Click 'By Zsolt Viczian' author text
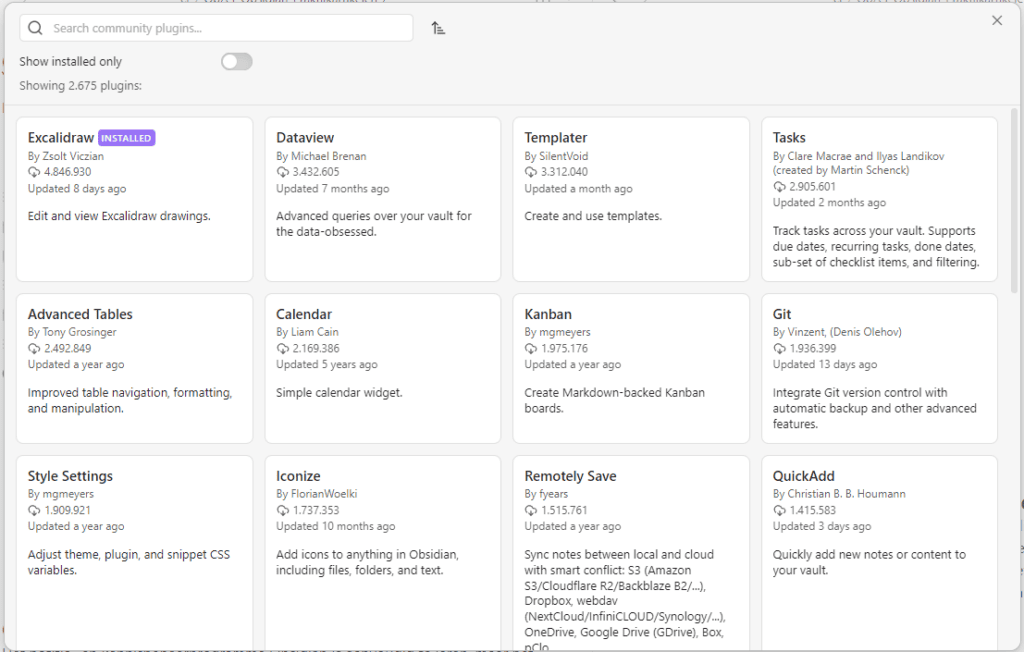 coord(65,156)
